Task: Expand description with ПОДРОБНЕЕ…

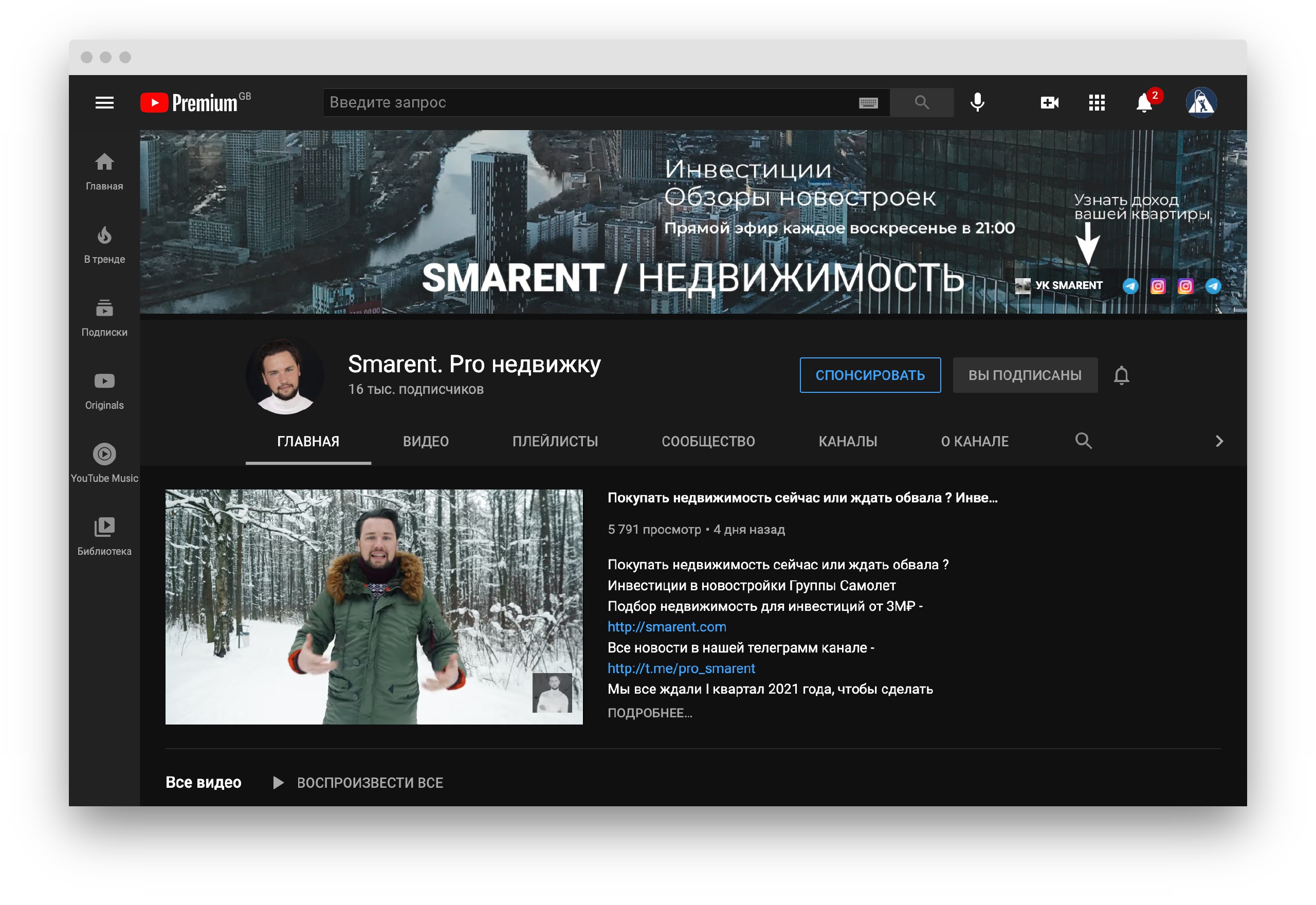Action: click(649, 713)
